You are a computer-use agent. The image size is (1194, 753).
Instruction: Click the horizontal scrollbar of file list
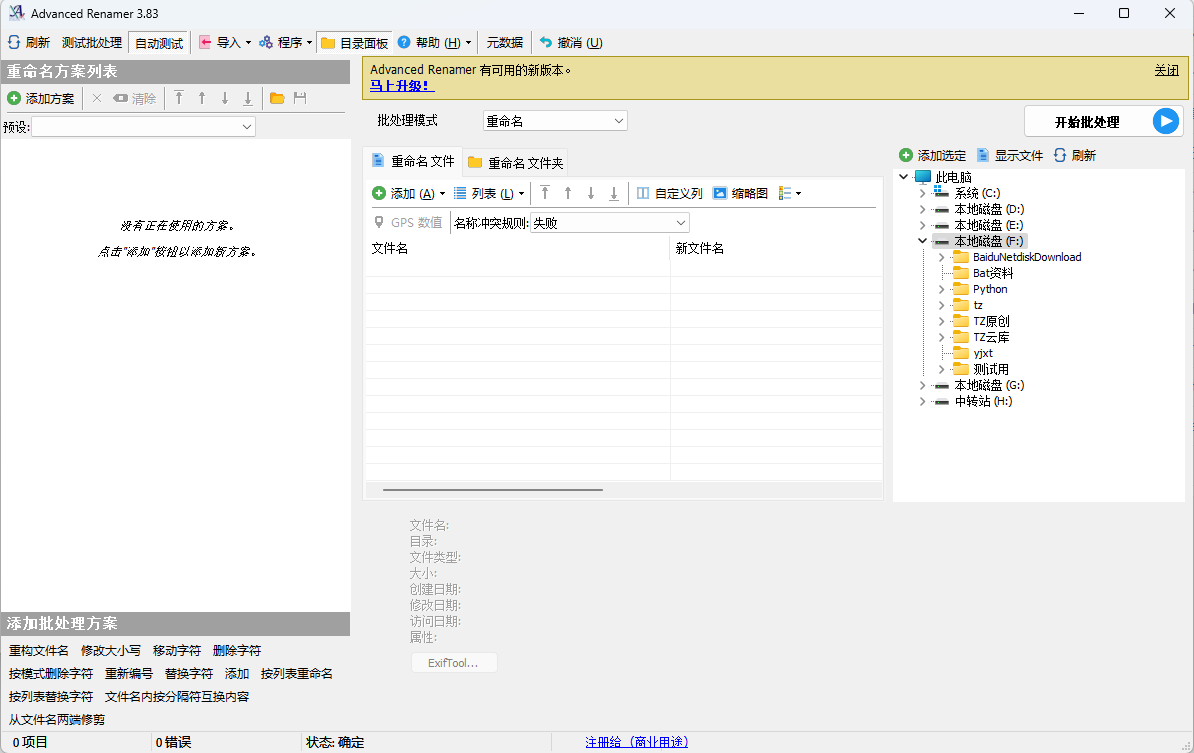pyautogui.click(x=493, y=490)
